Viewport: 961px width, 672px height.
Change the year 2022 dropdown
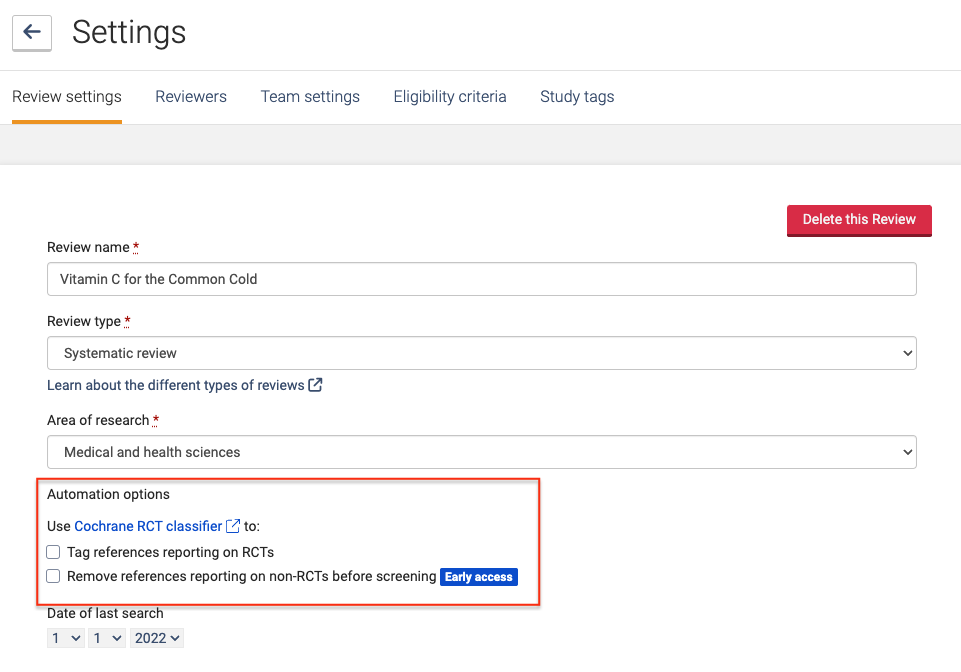pyautogui.click(x=157, y=638)
